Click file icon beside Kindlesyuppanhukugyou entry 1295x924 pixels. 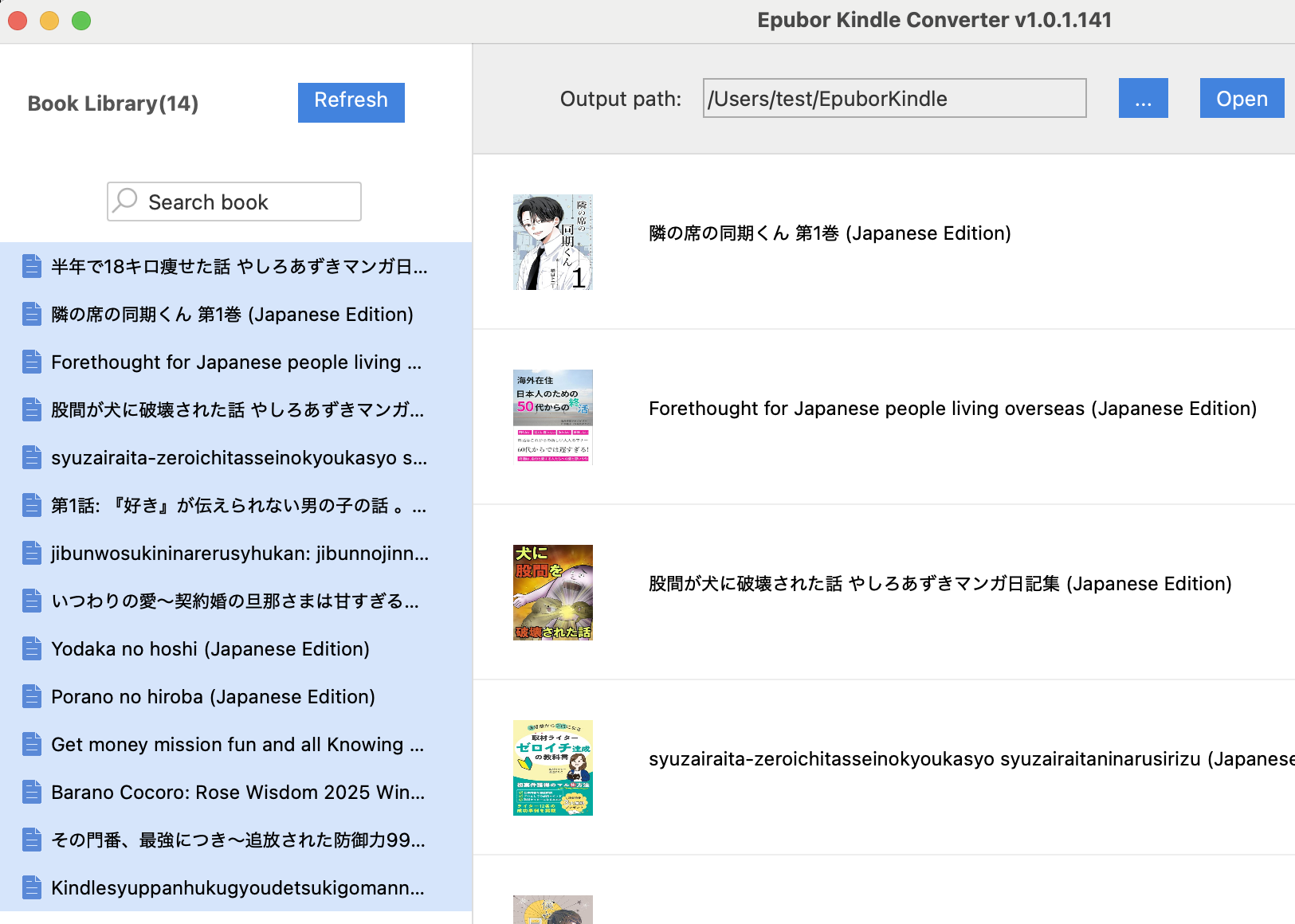coord(32,887)
